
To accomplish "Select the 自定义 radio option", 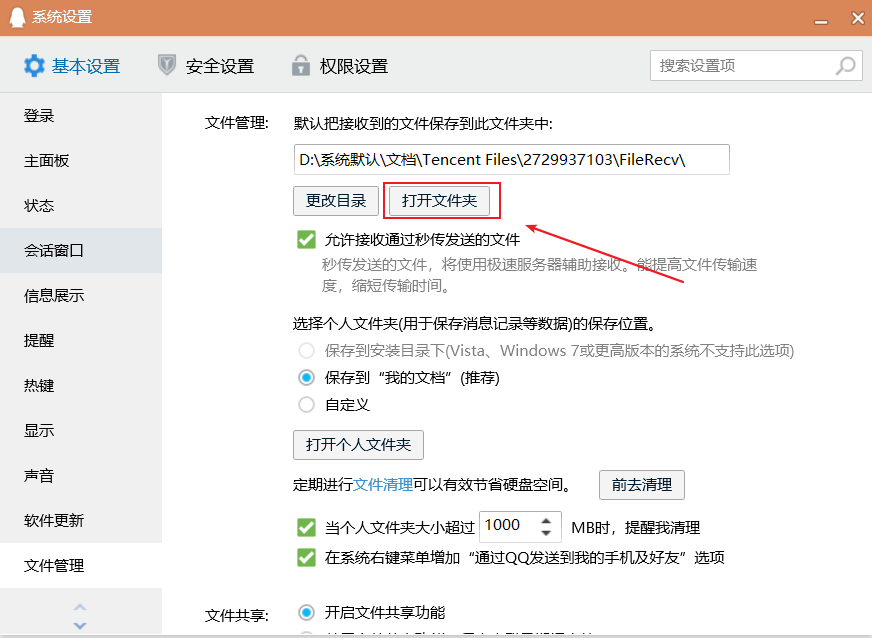I will pos(306,404).
